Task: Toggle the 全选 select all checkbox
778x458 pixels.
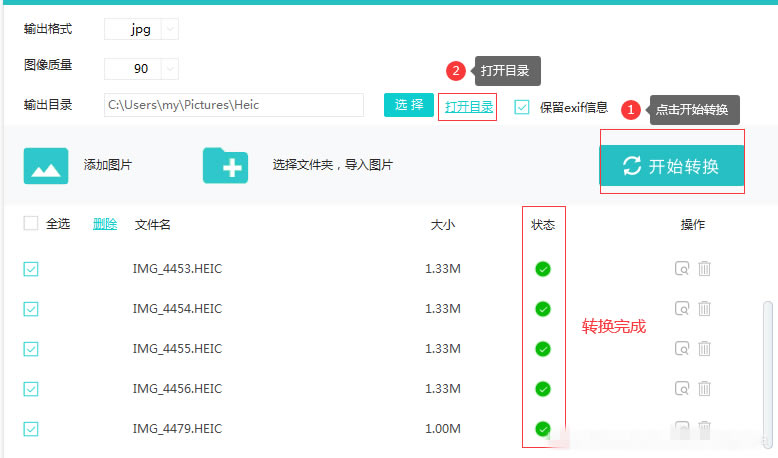Action: pos(31,224)
